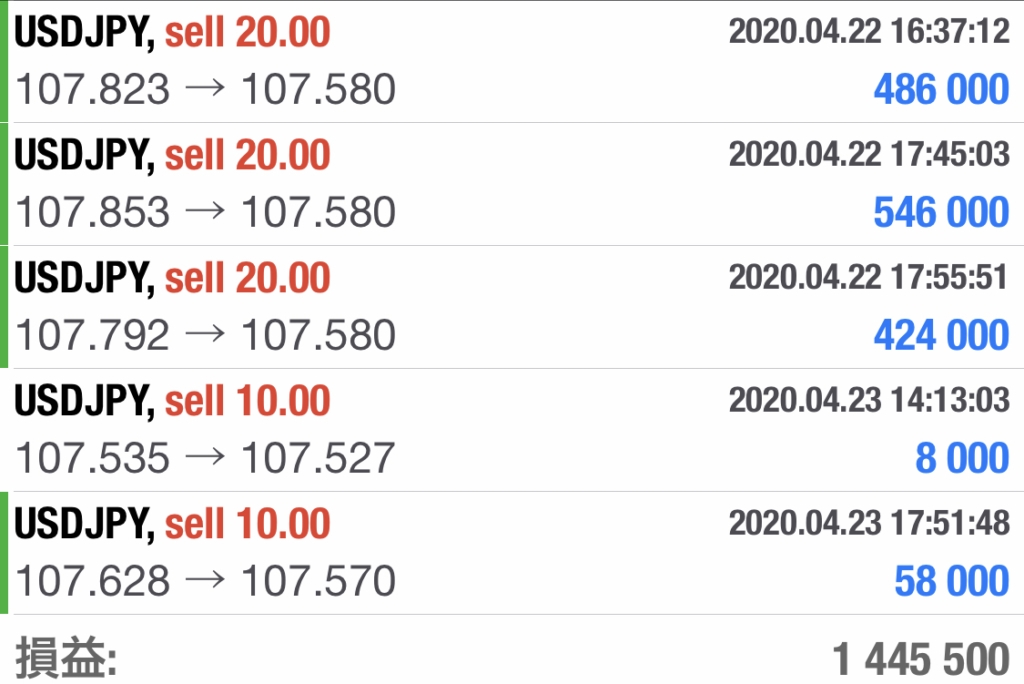Open the USDJPY sell trade at 107.823

[512, 61]
